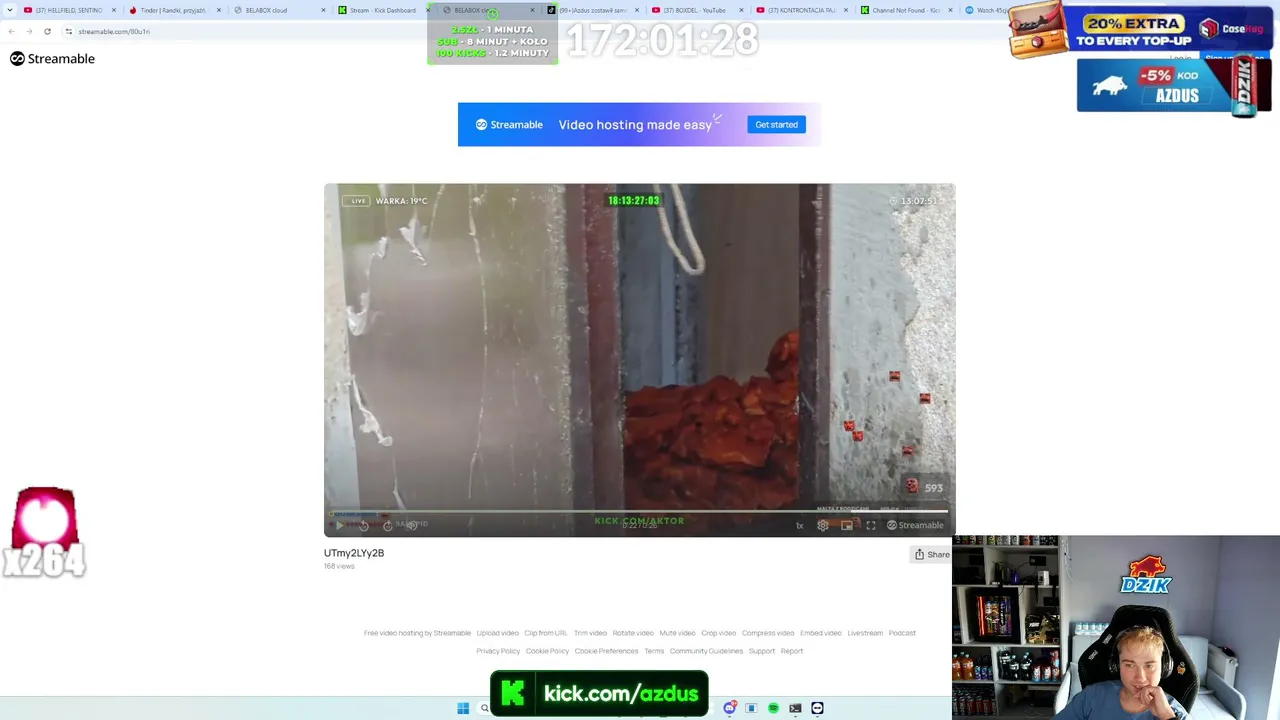The image size is (1280, 720).
Task: Open the Terms link
Action: (x=654, y=651)
